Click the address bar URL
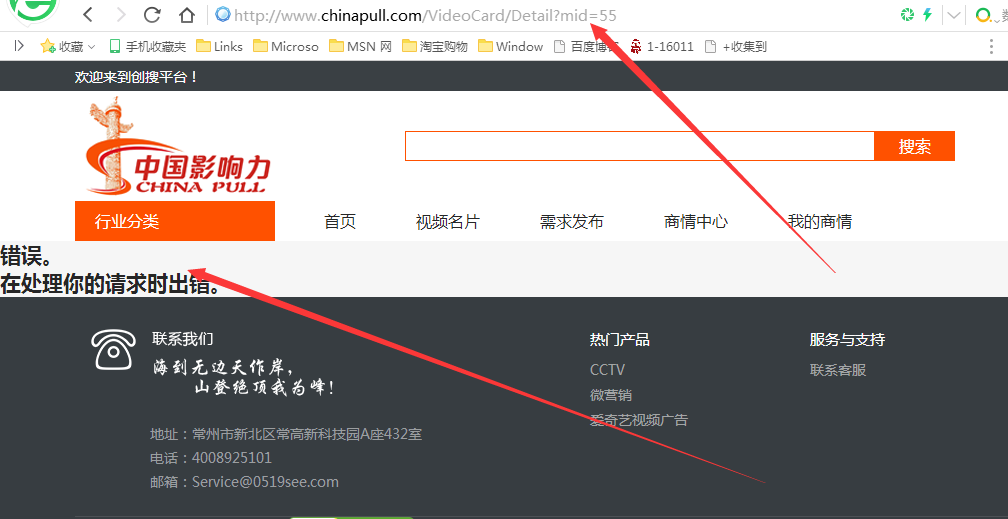 click(x=425, y=15)
